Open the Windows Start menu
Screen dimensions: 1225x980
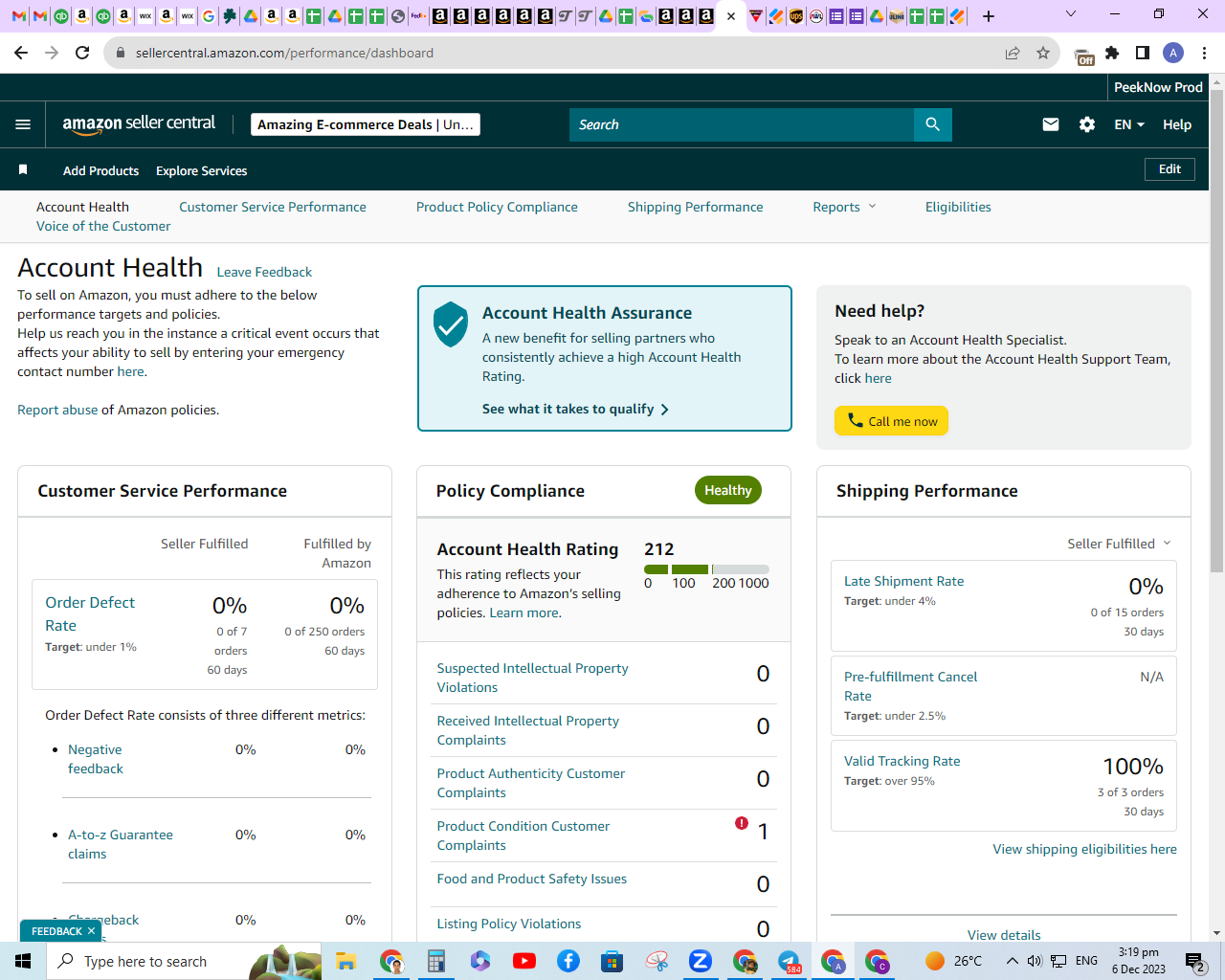(23, 961)
